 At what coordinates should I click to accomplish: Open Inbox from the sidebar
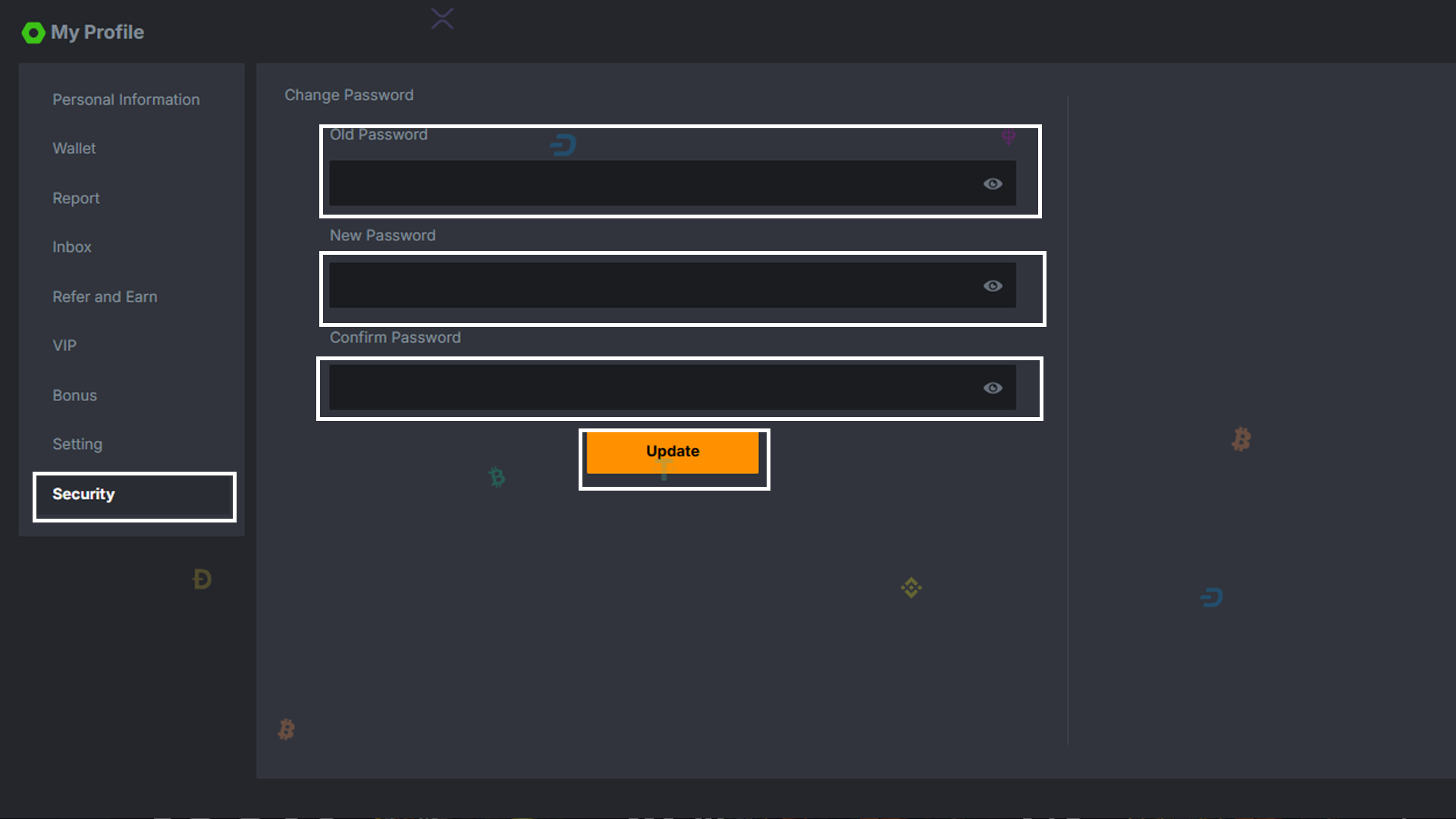(72, 247)
